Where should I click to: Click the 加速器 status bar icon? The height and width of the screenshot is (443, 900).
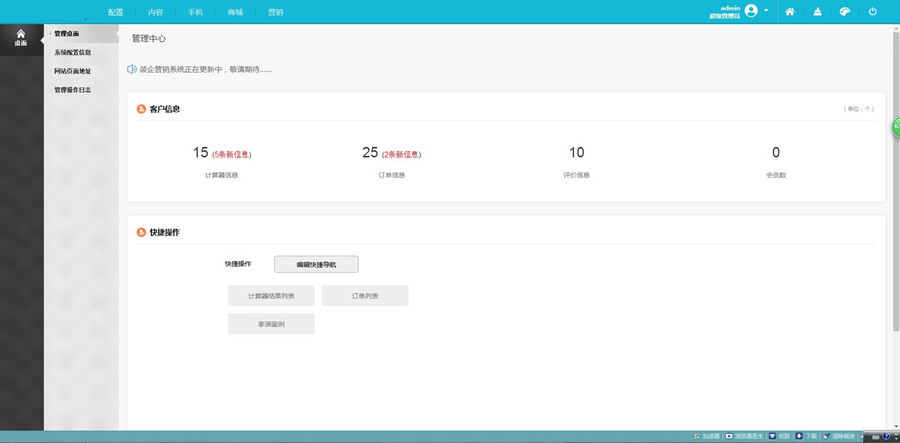[x=697, y=436]
